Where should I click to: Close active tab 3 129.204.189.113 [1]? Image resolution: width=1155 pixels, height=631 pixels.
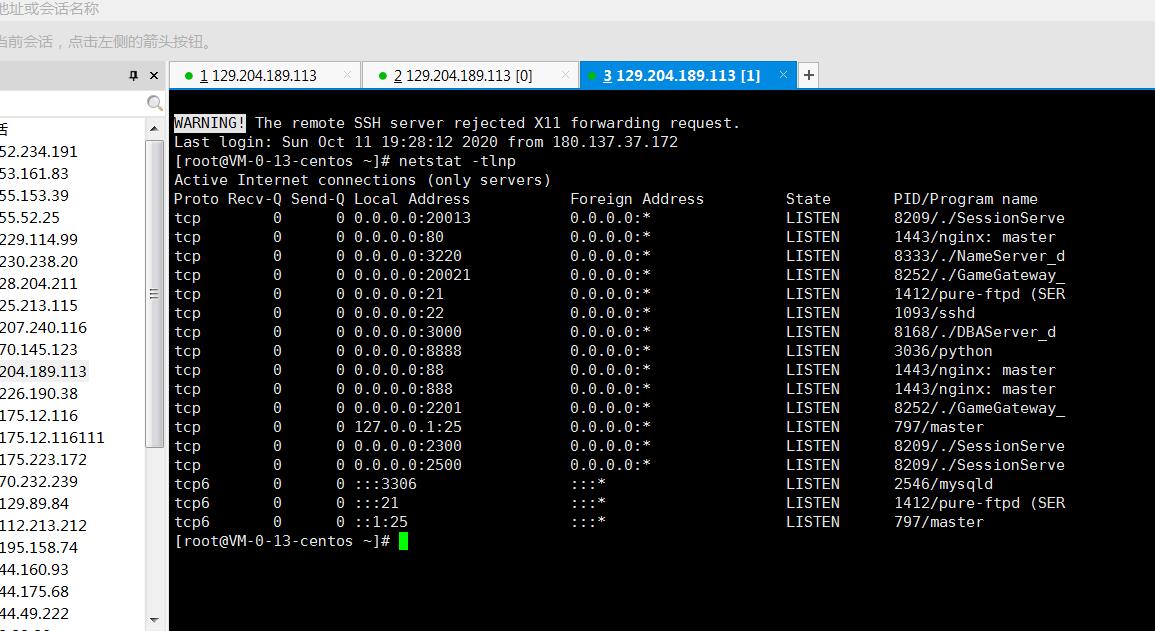783,75
